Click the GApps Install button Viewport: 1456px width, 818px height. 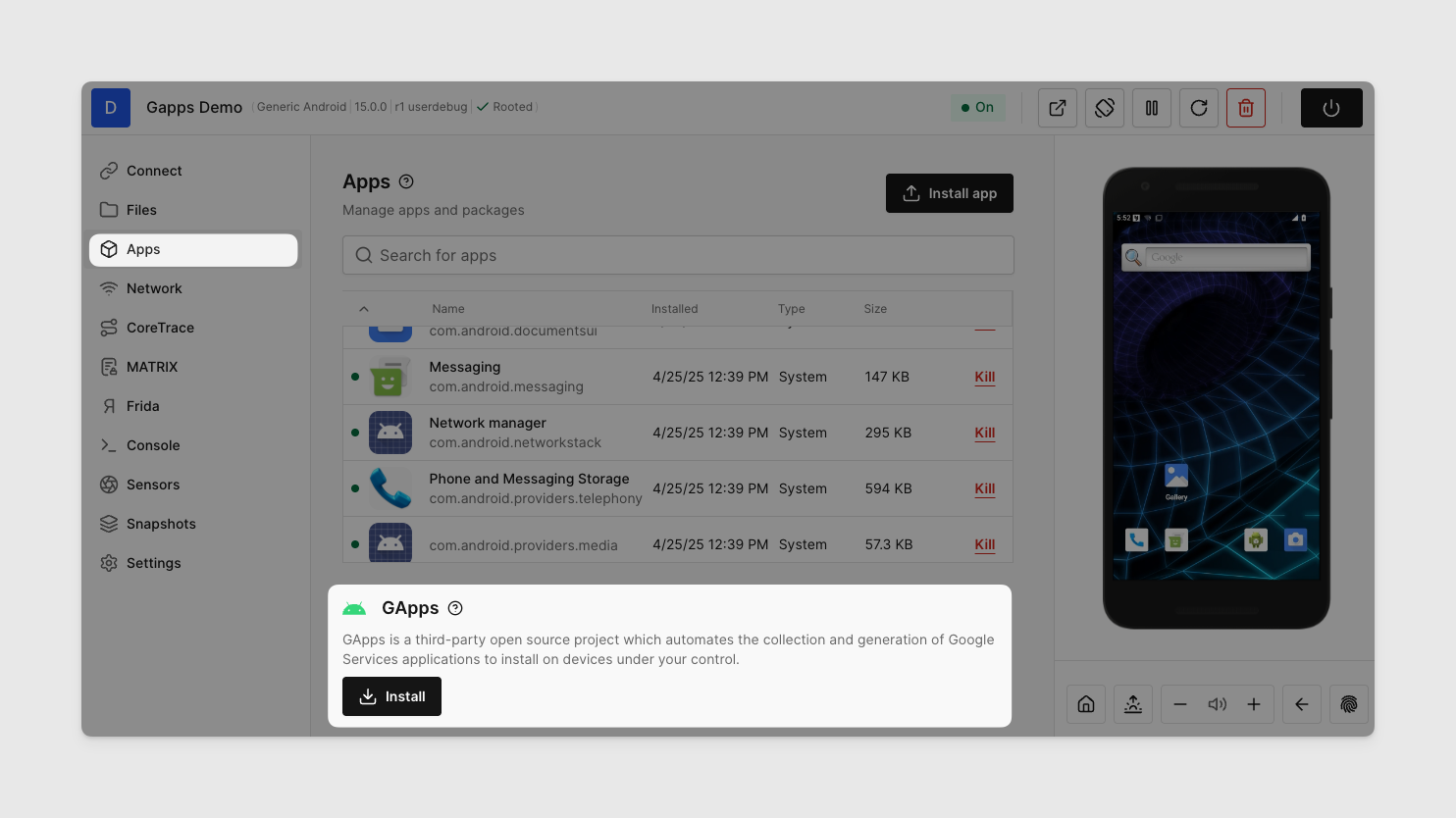[x=391, y=696]
